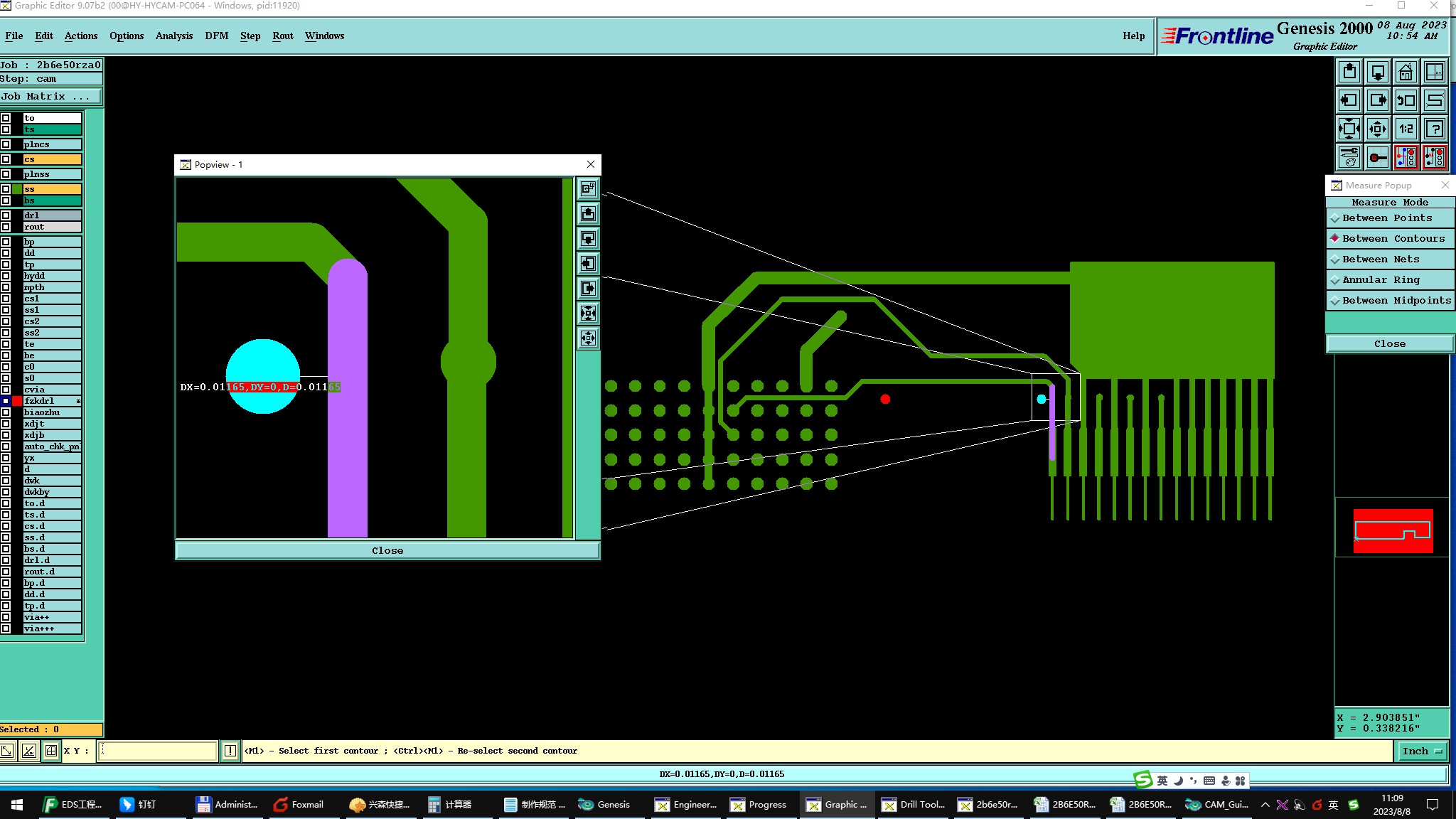The width and height of the screenshot is (1456, 819).
Task: Toggle the checkbox for layer drl
Action: coord(6,215)
